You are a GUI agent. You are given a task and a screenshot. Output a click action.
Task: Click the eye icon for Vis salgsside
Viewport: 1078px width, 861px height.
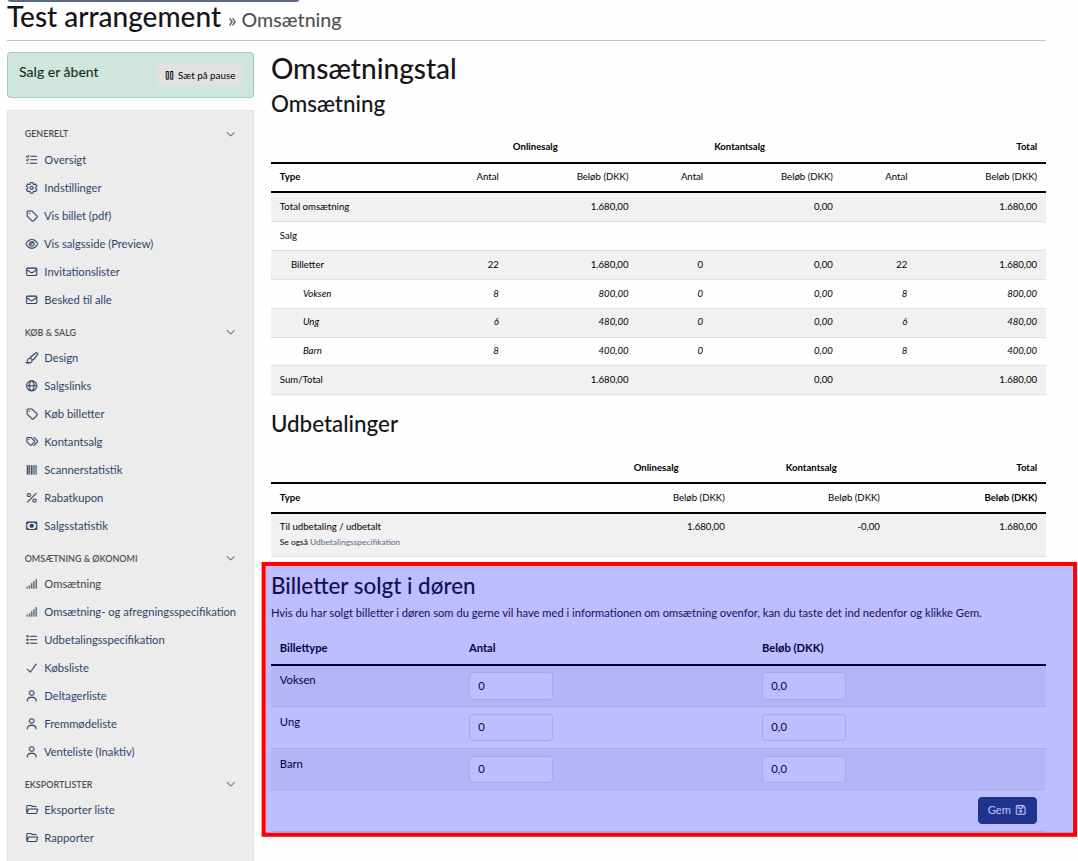tap(32, 243)
